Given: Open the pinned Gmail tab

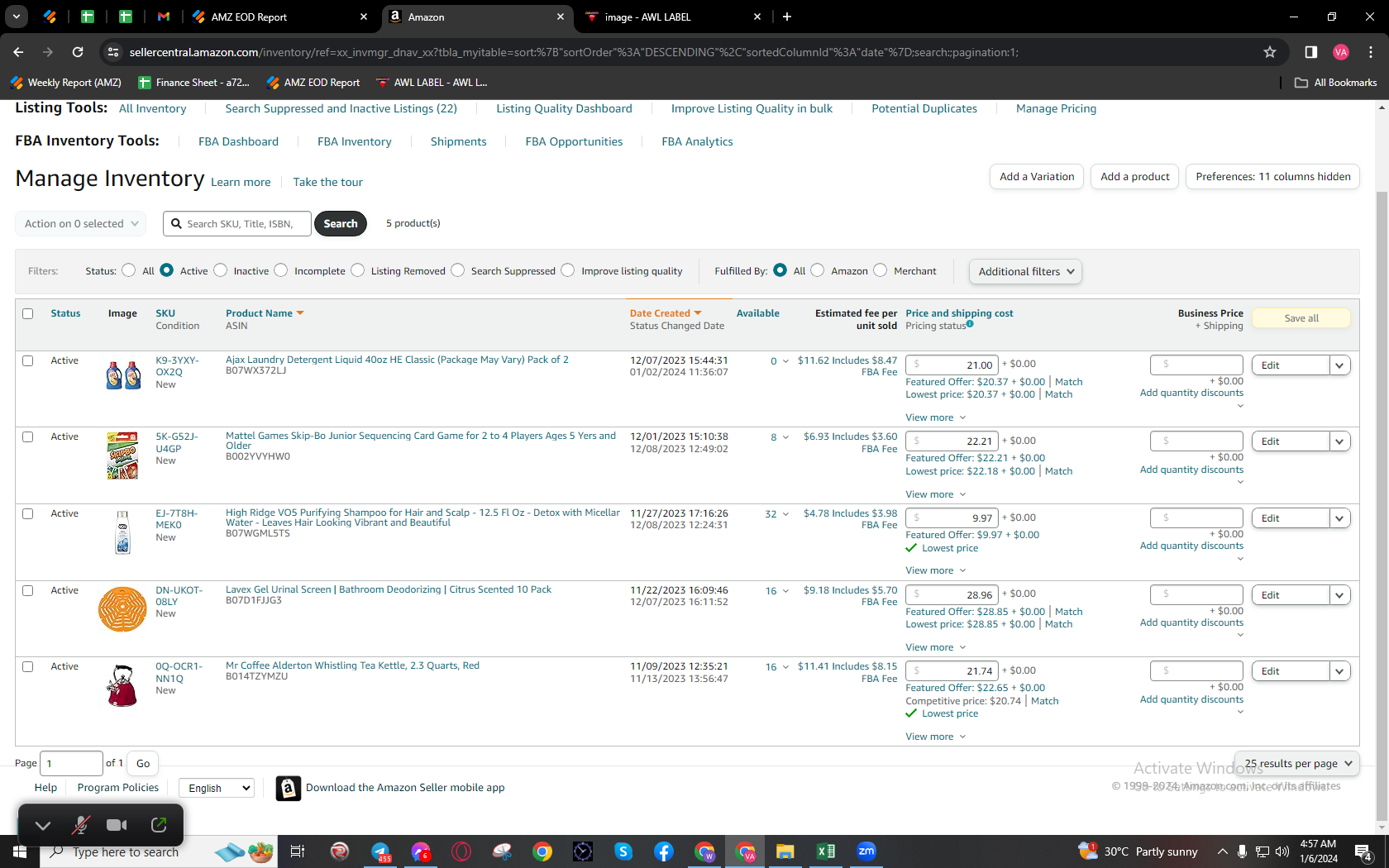Looking at the screenshot, I should (164, 17).
